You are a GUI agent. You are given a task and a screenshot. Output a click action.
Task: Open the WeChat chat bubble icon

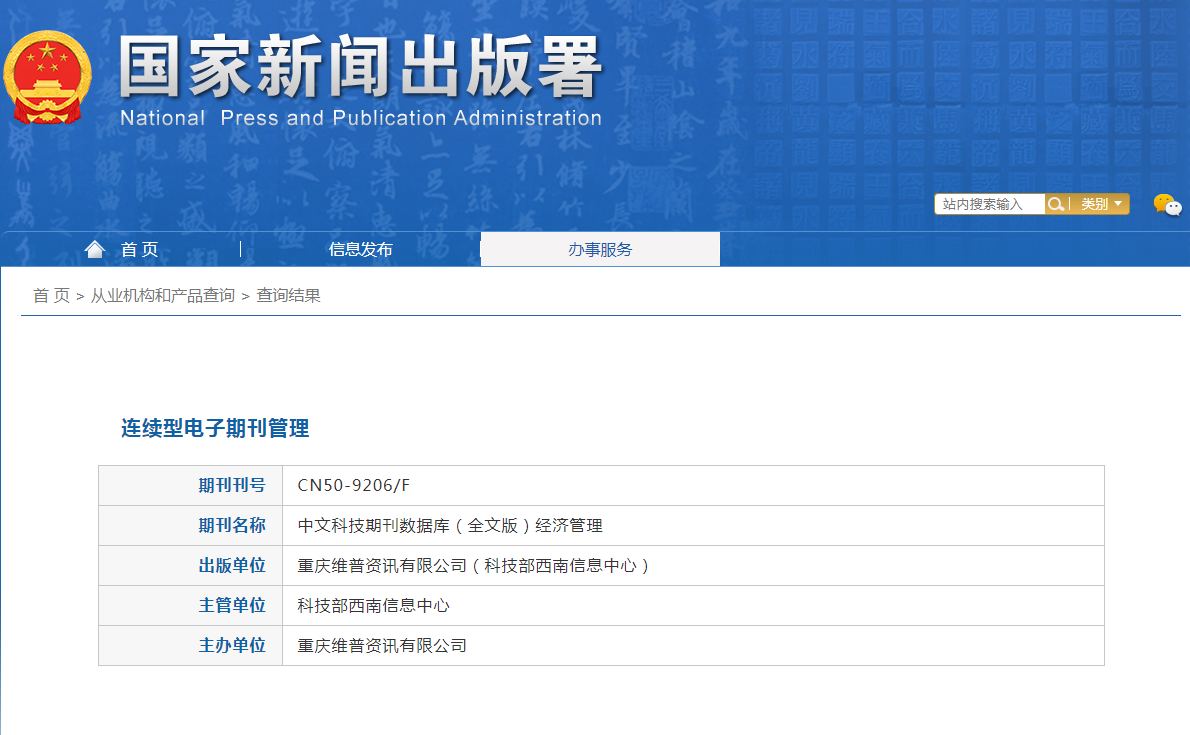click(1166, 205)
